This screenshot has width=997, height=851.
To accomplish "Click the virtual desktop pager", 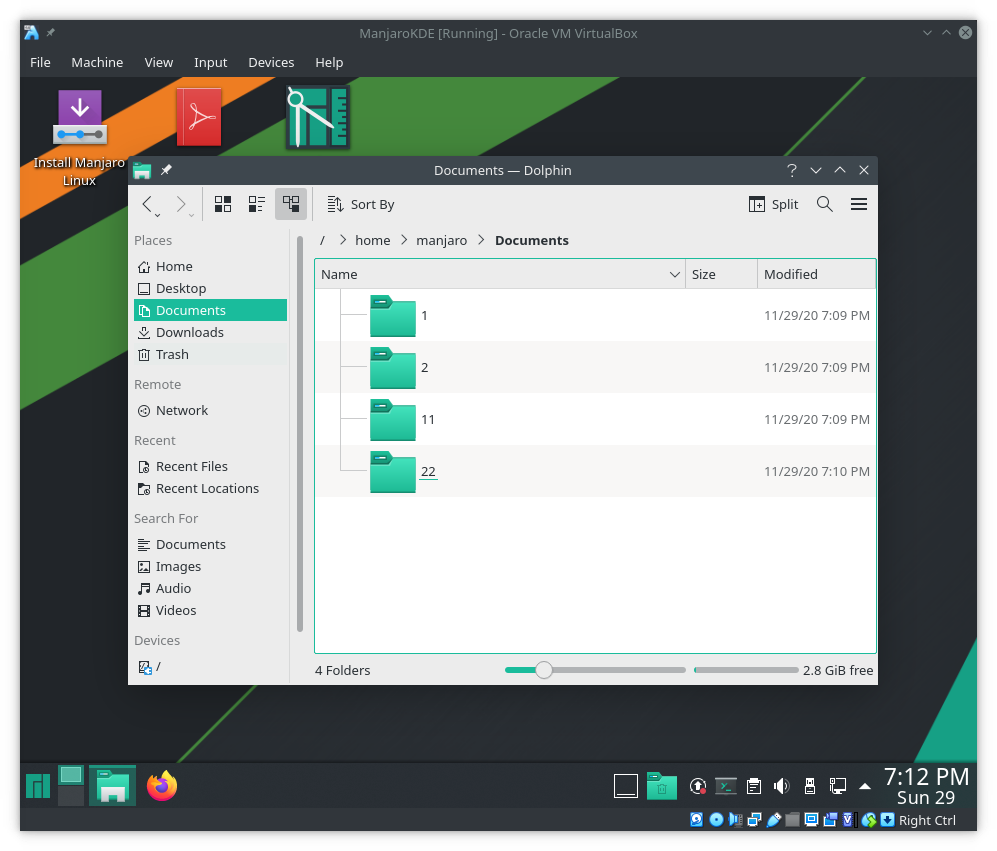I will (71, 786).
